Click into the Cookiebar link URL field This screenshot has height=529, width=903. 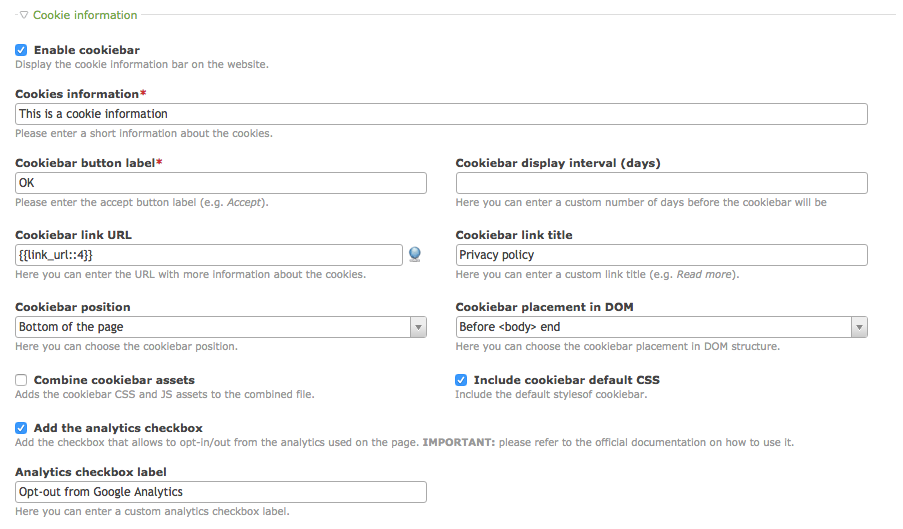[209, 255]
